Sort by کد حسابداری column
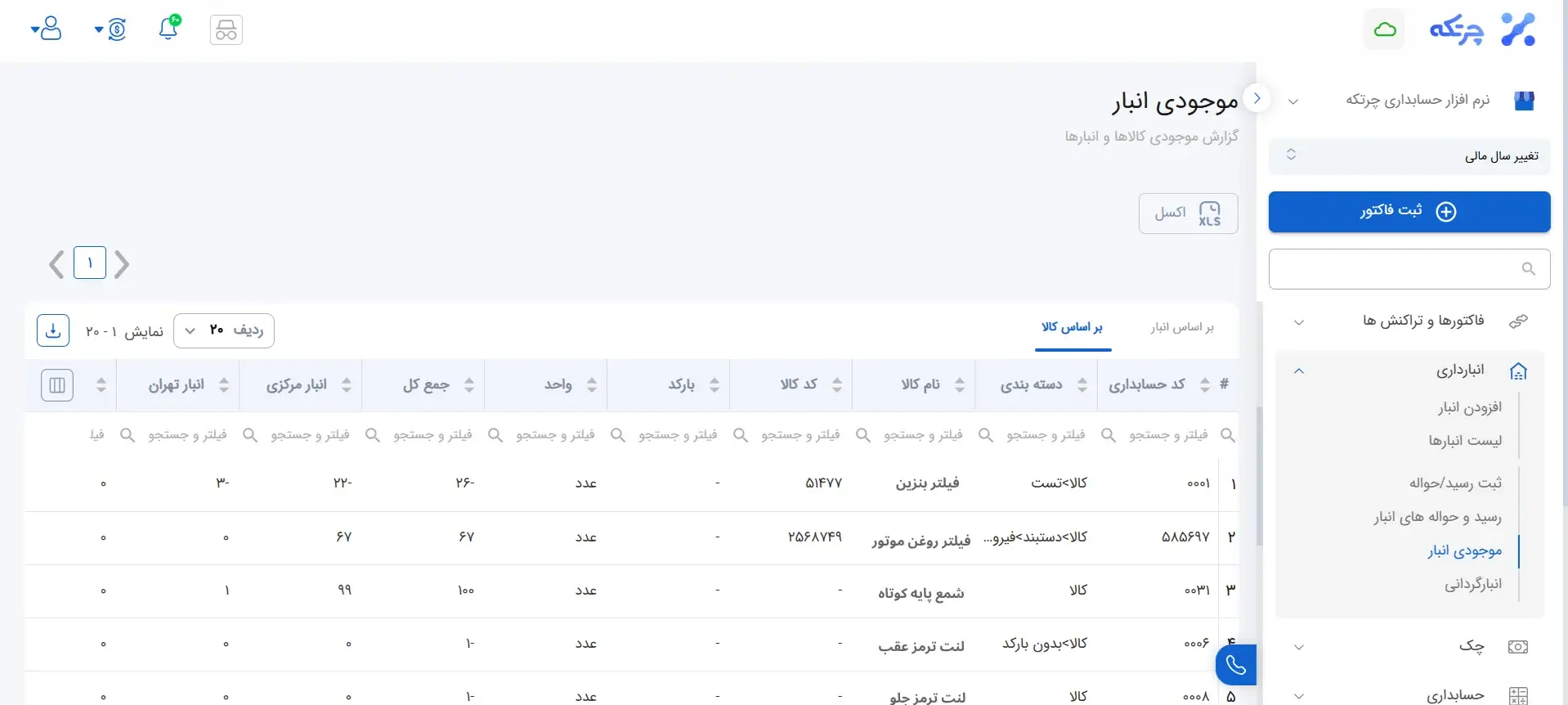 [x=1205, y=384]
